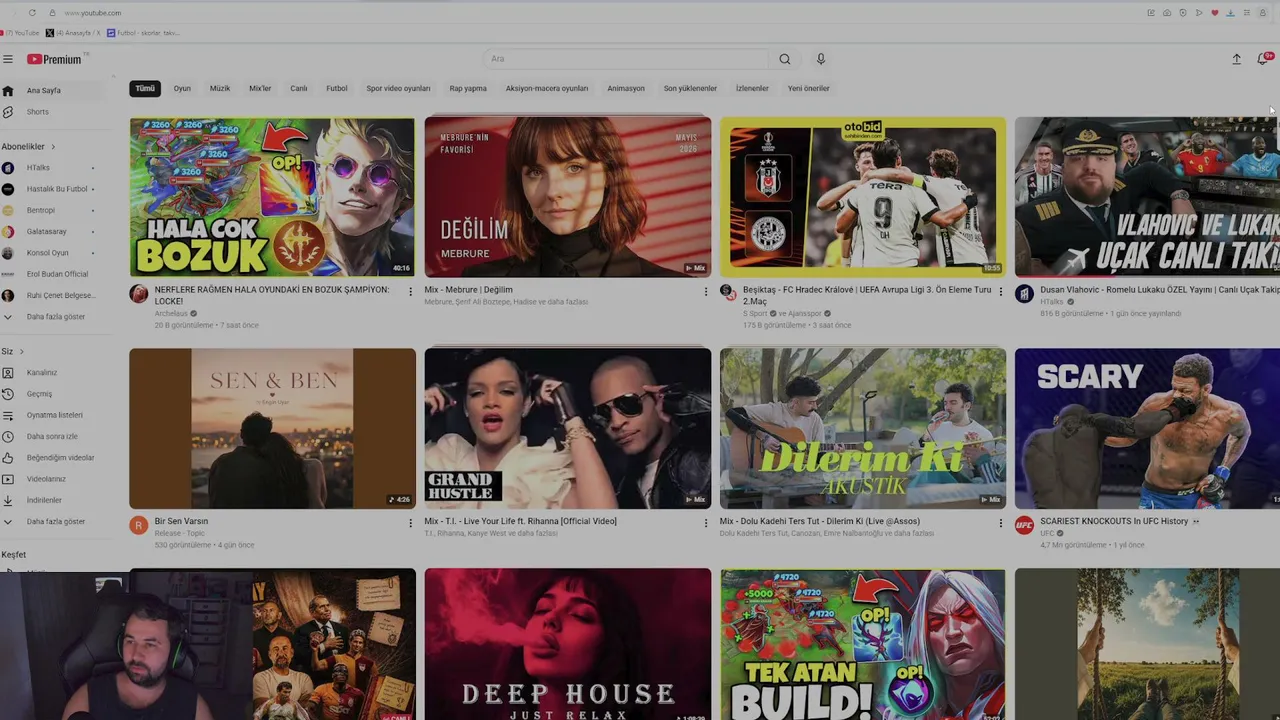This screenshot has width=1280, height=720.
Task: Play the HALA ÇOK BOZUK thumbnail
Action: [272, 197]
